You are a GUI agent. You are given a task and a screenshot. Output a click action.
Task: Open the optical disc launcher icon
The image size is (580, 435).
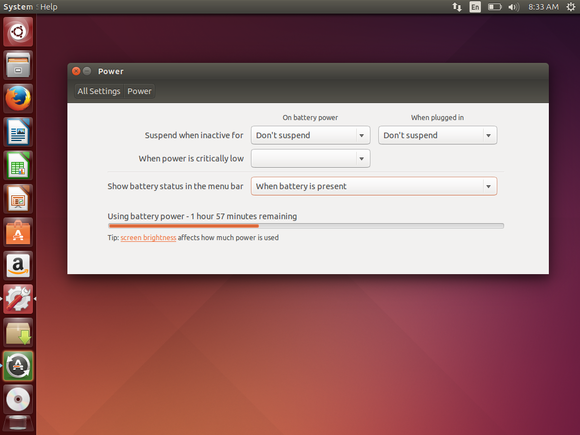[x=18, y=399]
